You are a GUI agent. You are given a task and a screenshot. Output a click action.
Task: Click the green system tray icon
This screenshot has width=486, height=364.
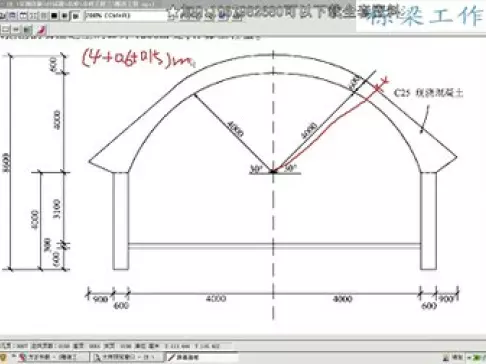(x=476, y=357)
